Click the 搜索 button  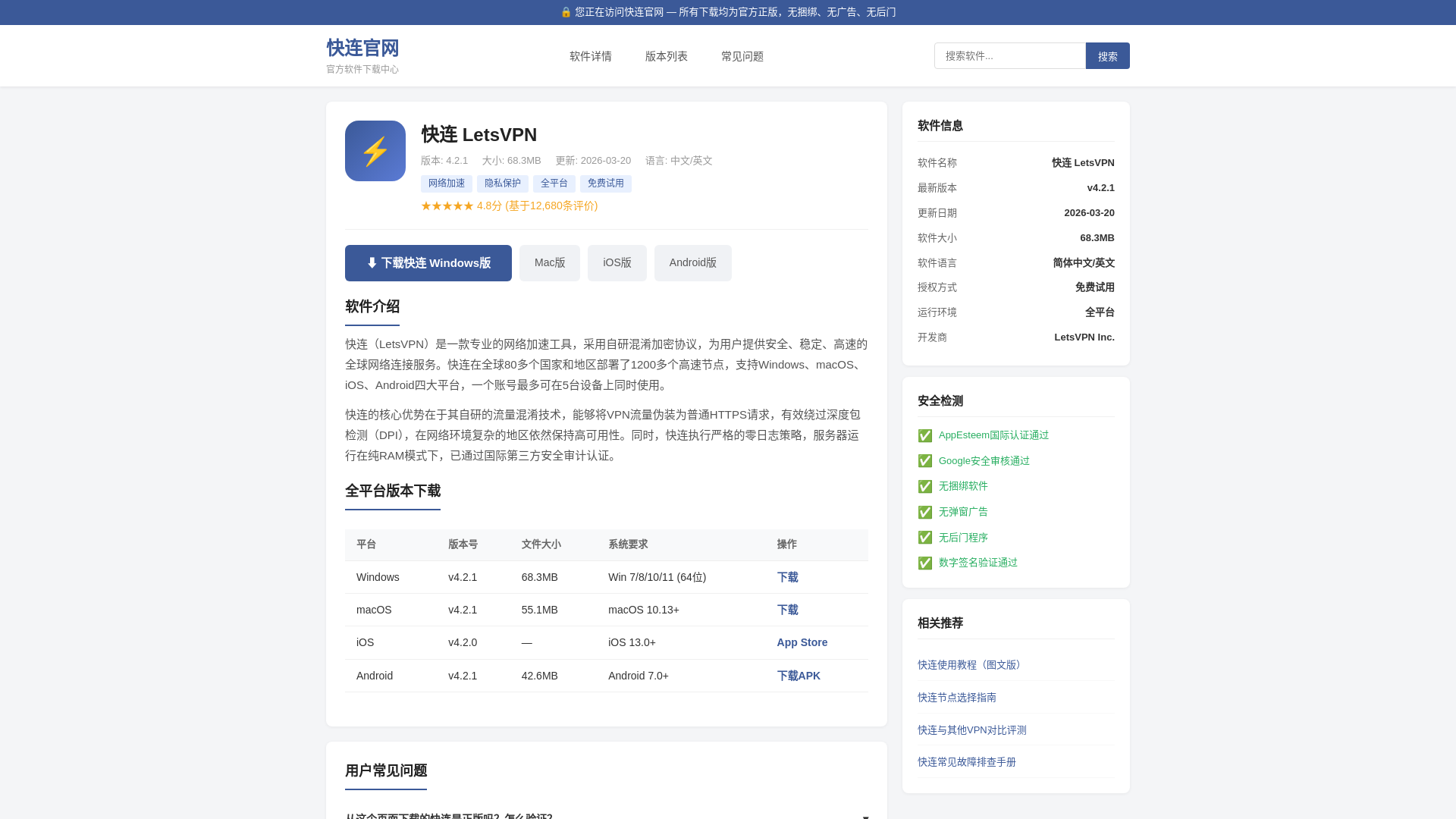1108,56
